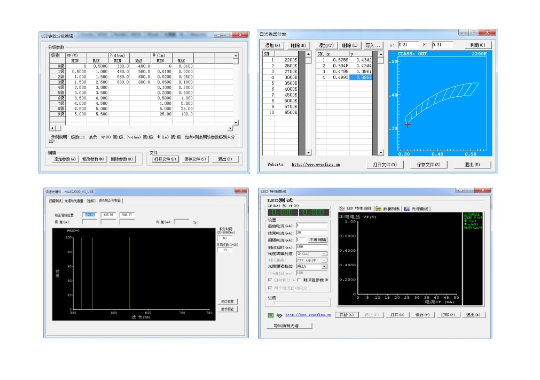
Task: Click the red crosshair marker on the chromaticity chart
Action: pyautogui.click(x=408, y=124)
